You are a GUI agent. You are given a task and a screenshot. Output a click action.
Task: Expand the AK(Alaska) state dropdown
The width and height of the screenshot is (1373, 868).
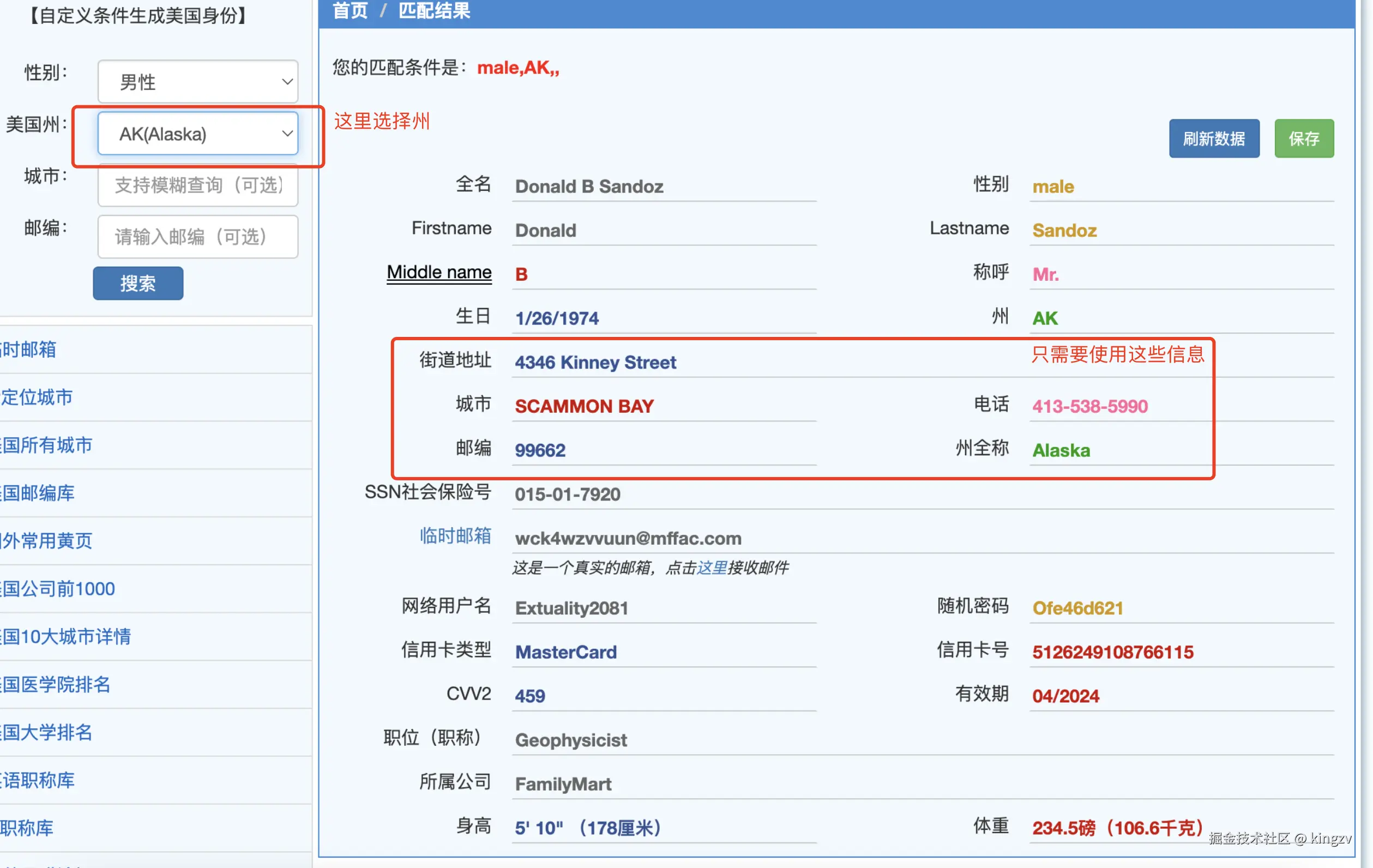[x=197, y=134]
